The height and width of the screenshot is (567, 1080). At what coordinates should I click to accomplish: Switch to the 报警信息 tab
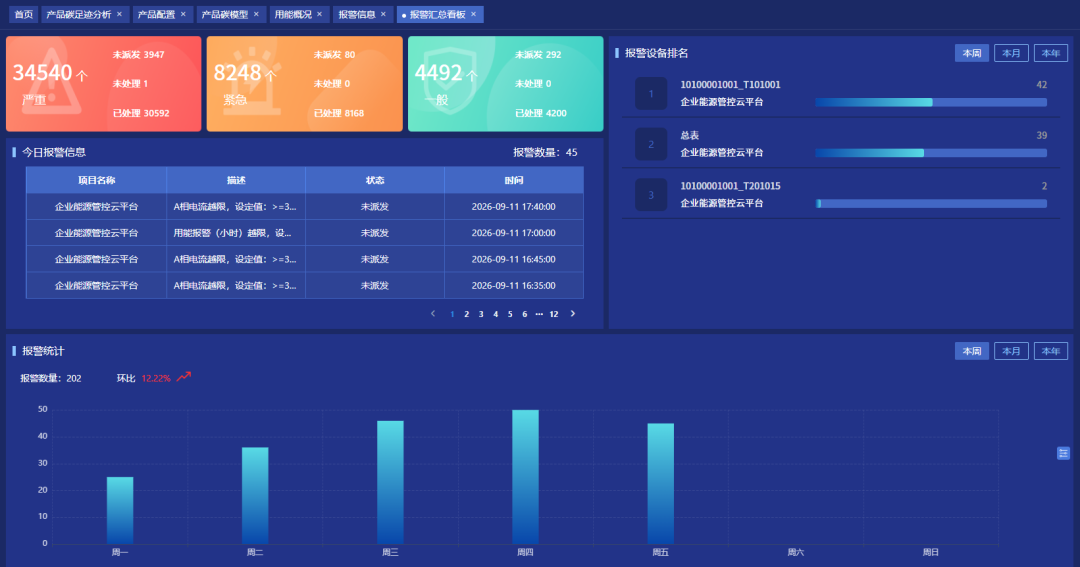(x=357, y=14)
